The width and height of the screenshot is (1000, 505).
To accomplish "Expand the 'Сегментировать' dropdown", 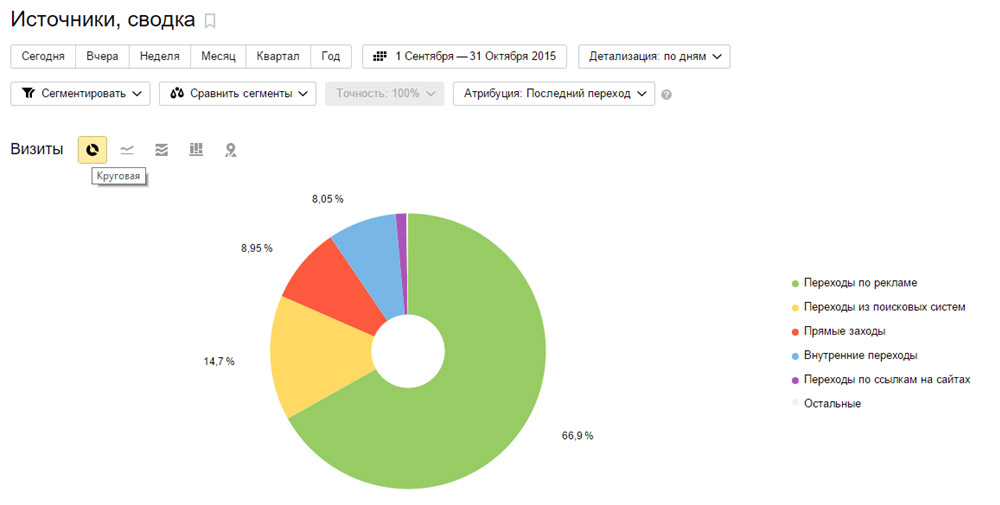I will pos(80,94).
